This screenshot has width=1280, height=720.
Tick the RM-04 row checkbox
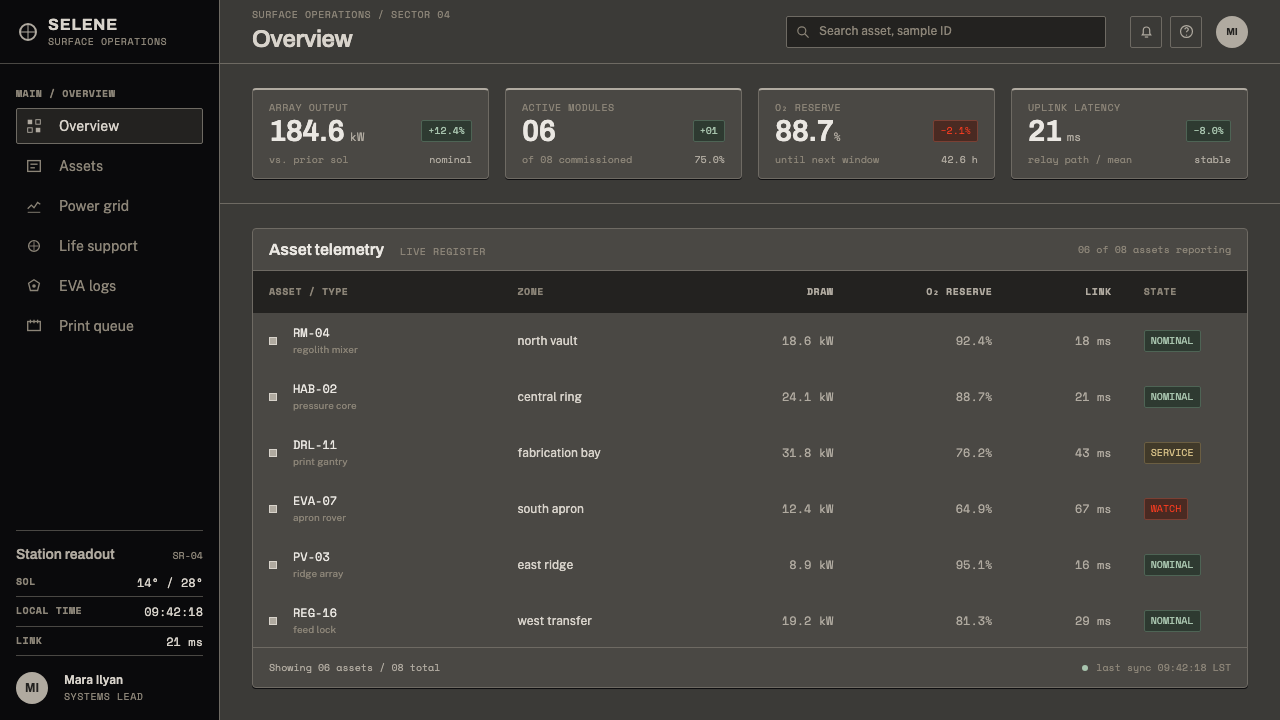(x=273, y=341)
